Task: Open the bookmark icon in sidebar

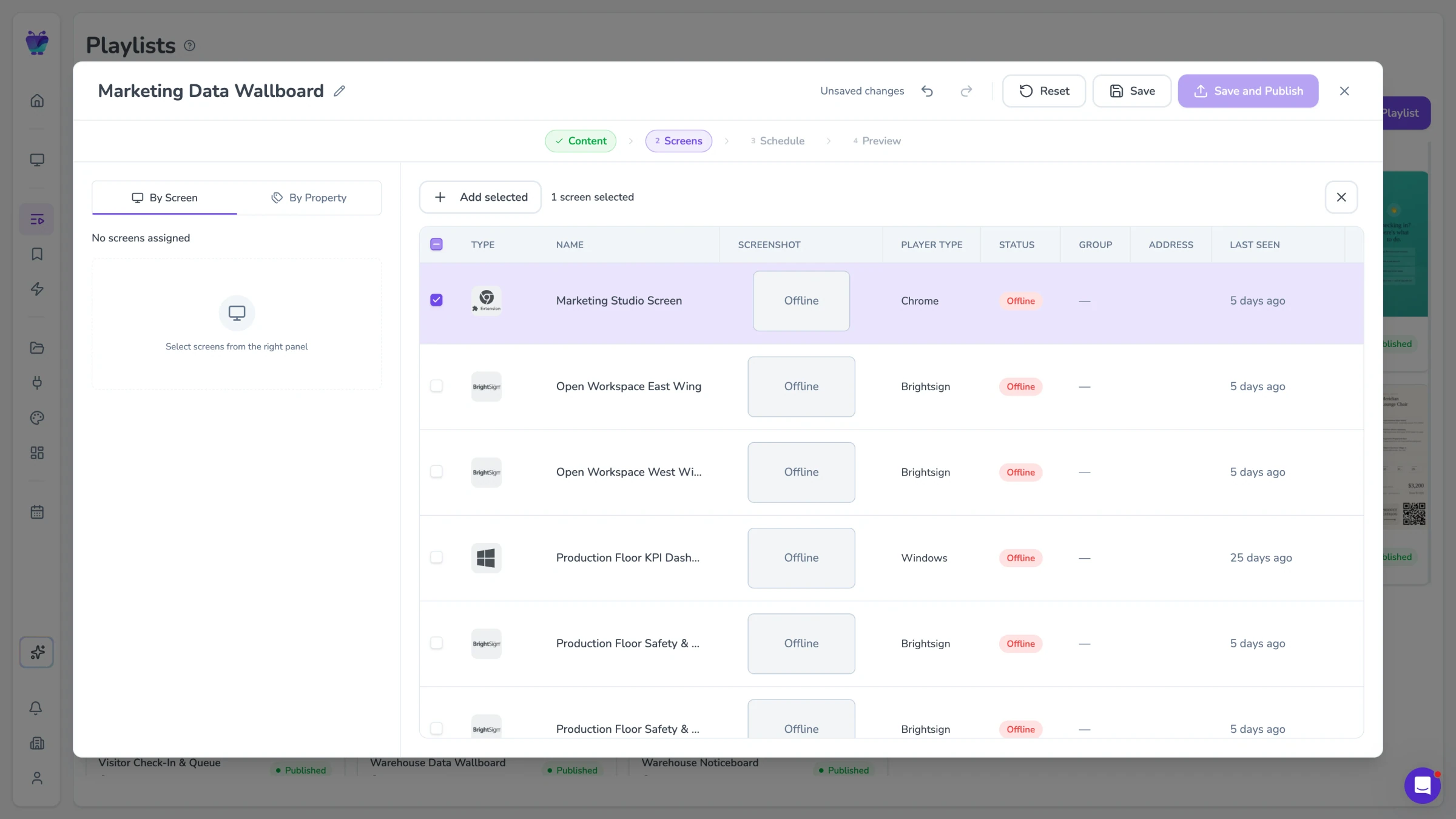Action: [x=37, y=254]
